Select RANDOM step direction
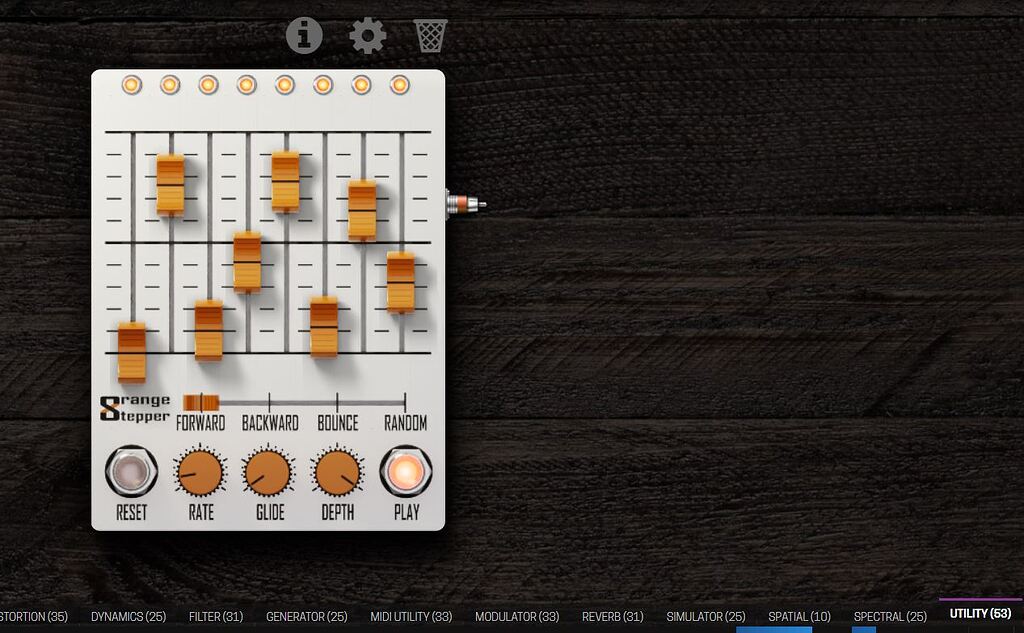Screen dimensions: 1024x633 406,401
